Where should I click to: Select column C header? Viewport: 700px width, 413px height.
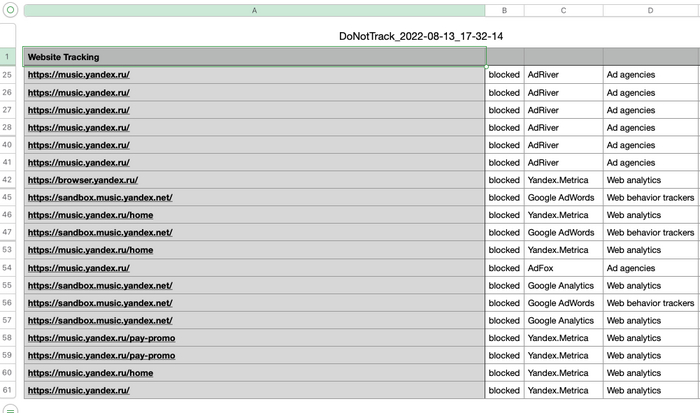563,10
